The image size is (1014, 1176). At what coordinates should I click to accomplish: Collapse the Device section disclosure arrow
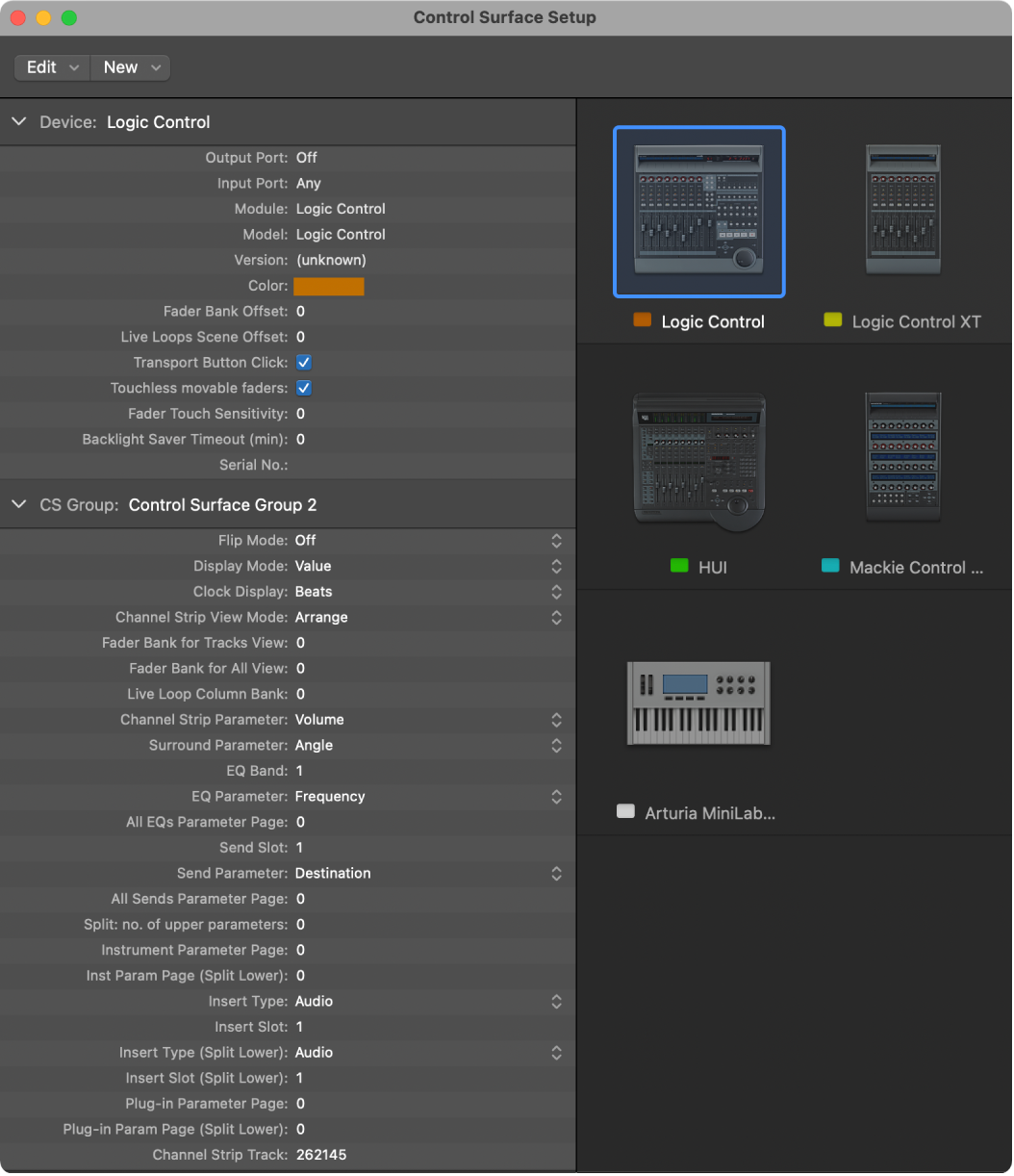coord(19,122)
